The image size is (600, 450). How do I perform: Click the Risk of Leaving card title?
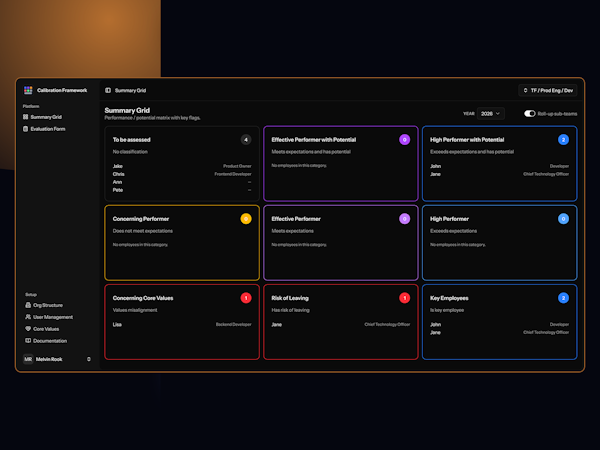coord(290,298)
